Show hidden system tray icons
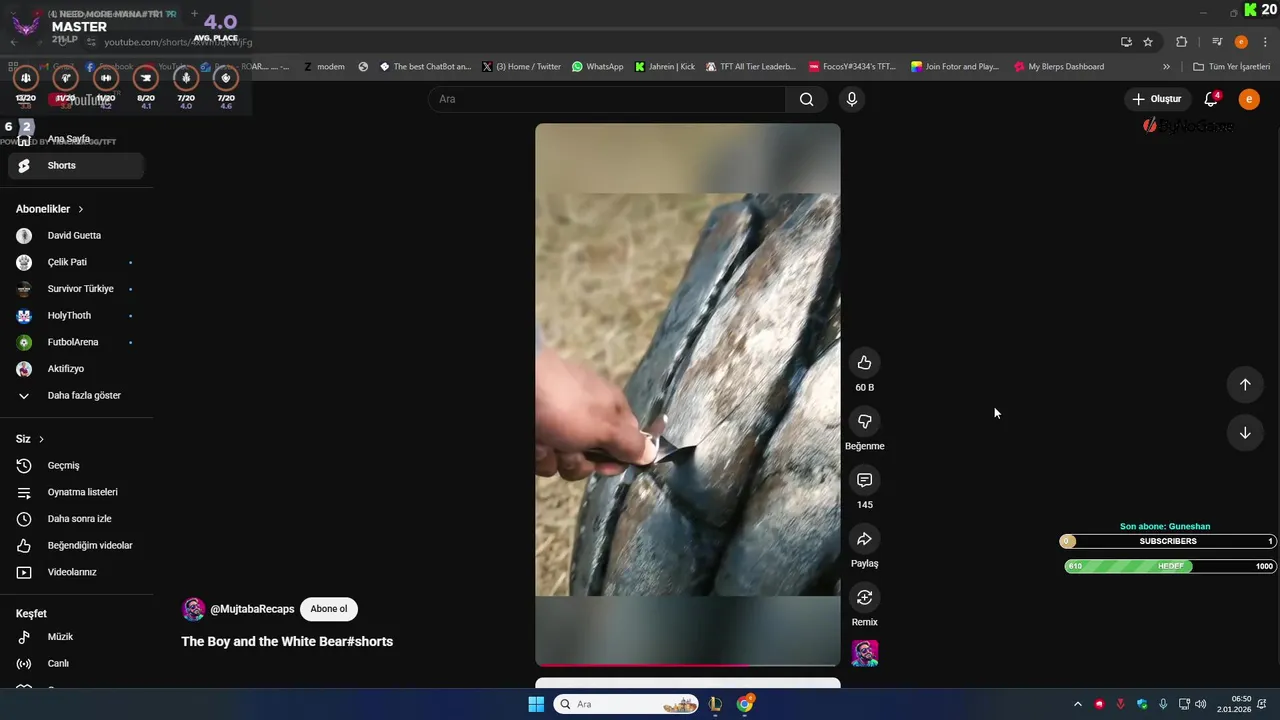Viewport: 1280px width, 720px height. pyautogui.click(x=1077, y=704)
